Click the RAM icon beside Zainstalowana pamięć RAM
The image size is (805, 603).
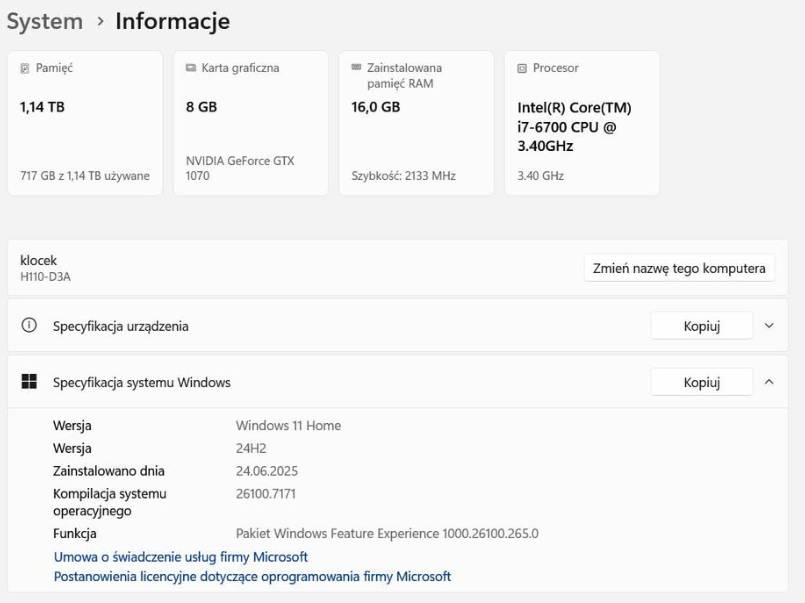pyautogui.click(x=356, y=68)
